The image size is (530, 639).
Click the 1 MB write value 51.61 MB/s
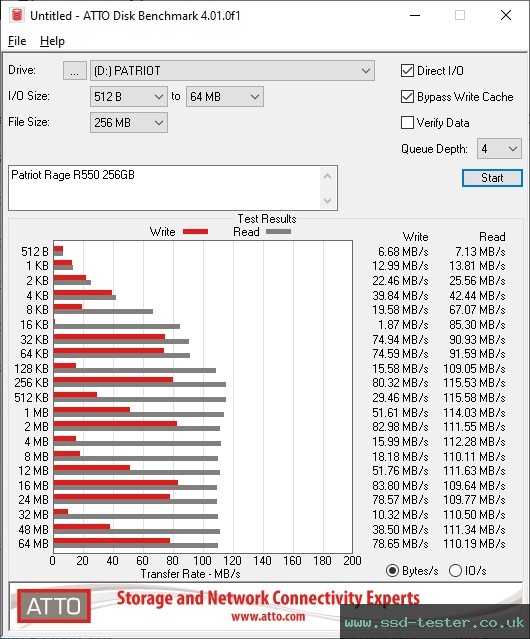400,413
